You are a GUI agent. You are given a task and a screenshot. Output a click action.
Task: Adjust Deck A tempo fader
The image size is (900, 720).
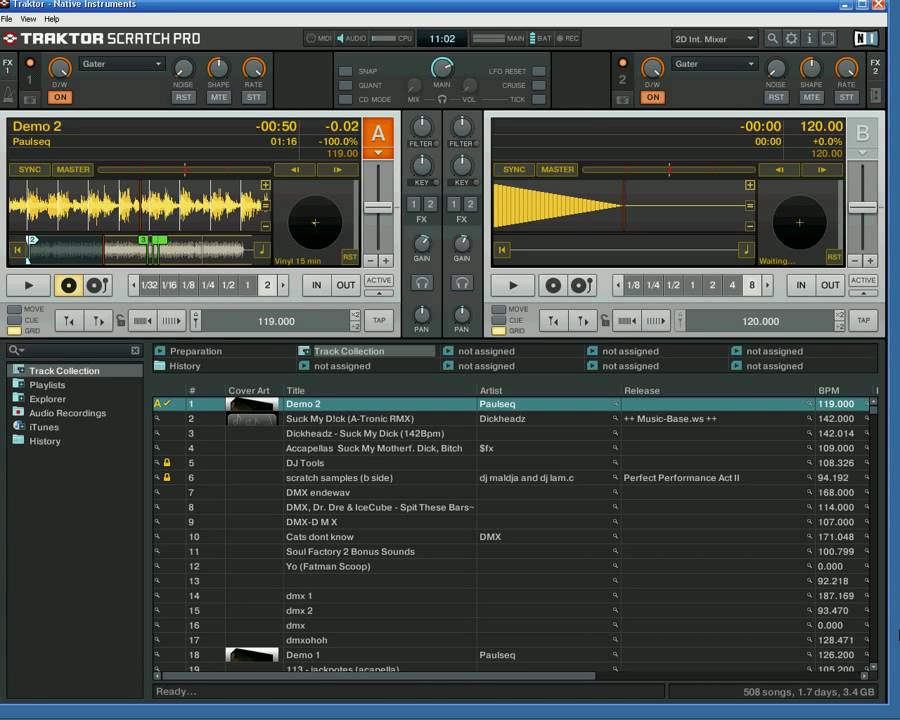(x=378, y=207)
